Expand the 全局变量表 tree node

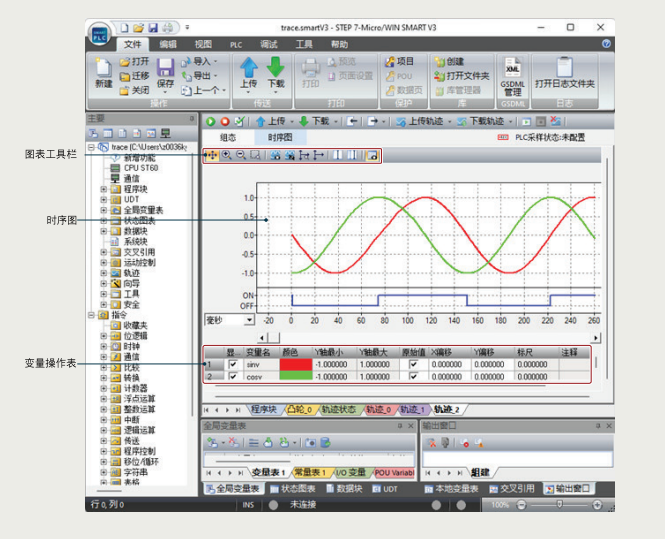pos(103,210)
